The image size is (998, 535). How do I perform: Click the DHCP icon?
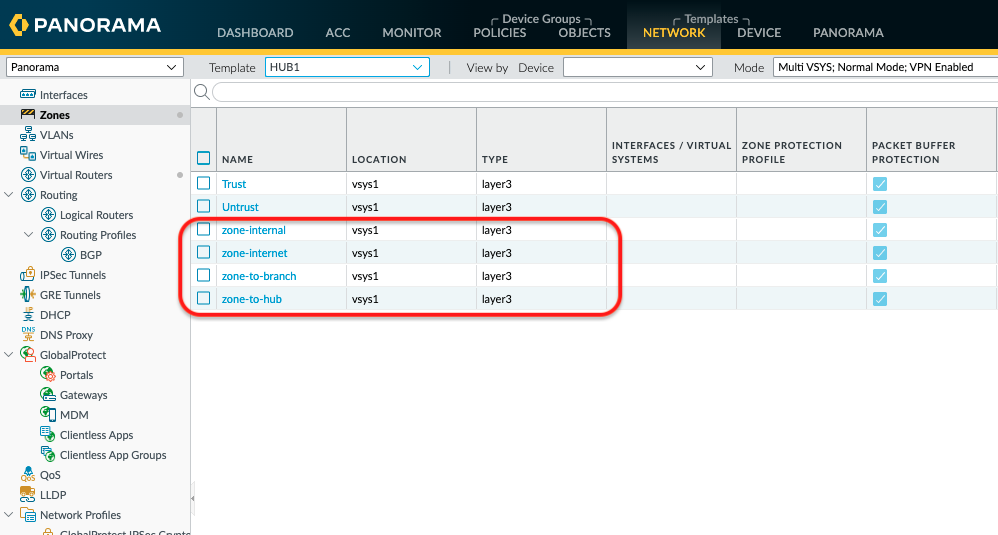tap(28, 314)
